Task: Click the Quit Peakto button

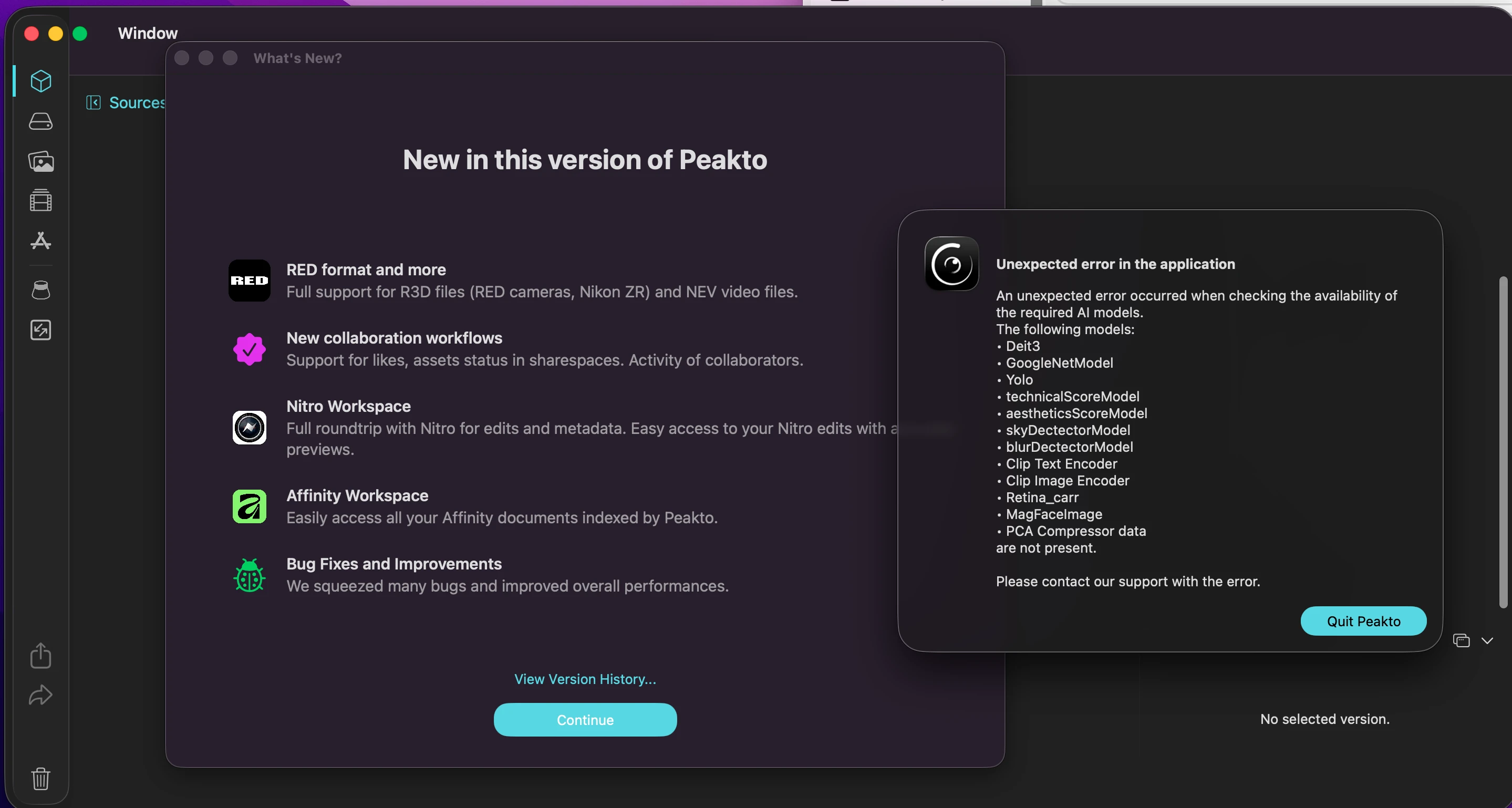Action: click(1363, 621)
